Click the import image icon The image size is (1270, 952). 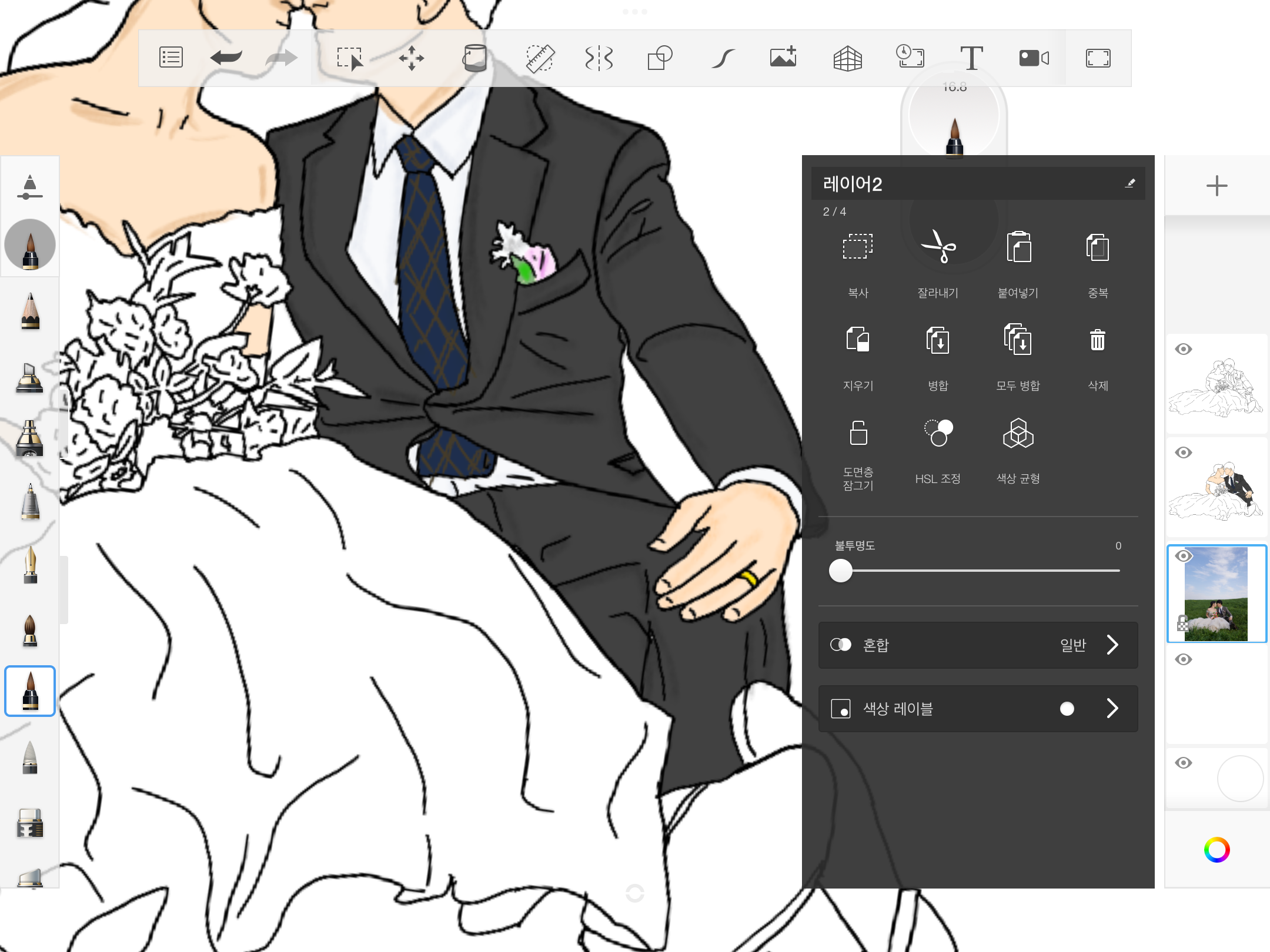pos(783,58)
